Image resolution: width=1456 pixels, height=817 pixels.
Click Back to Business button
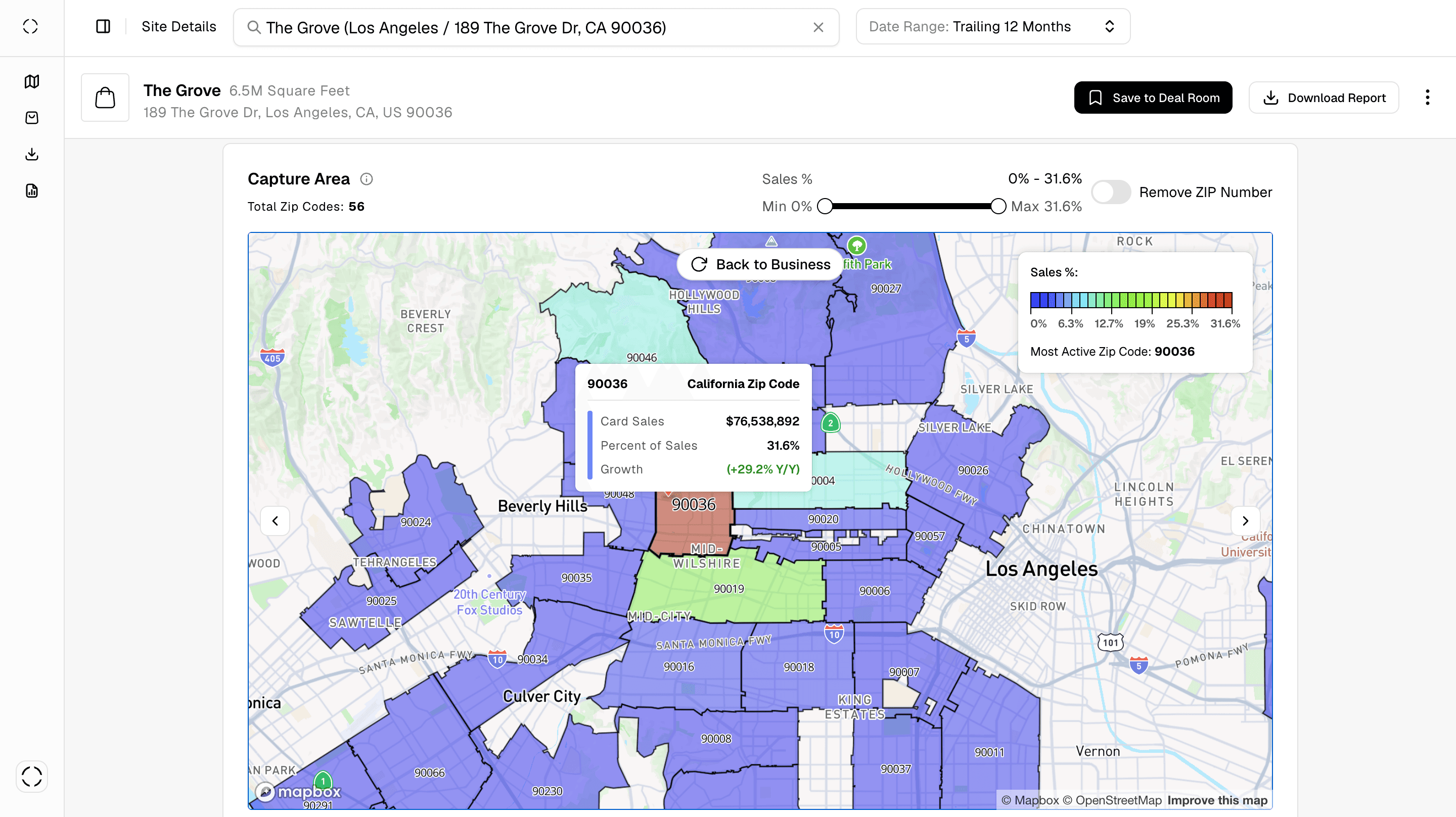pyautogui.click(x=760, y=264)
